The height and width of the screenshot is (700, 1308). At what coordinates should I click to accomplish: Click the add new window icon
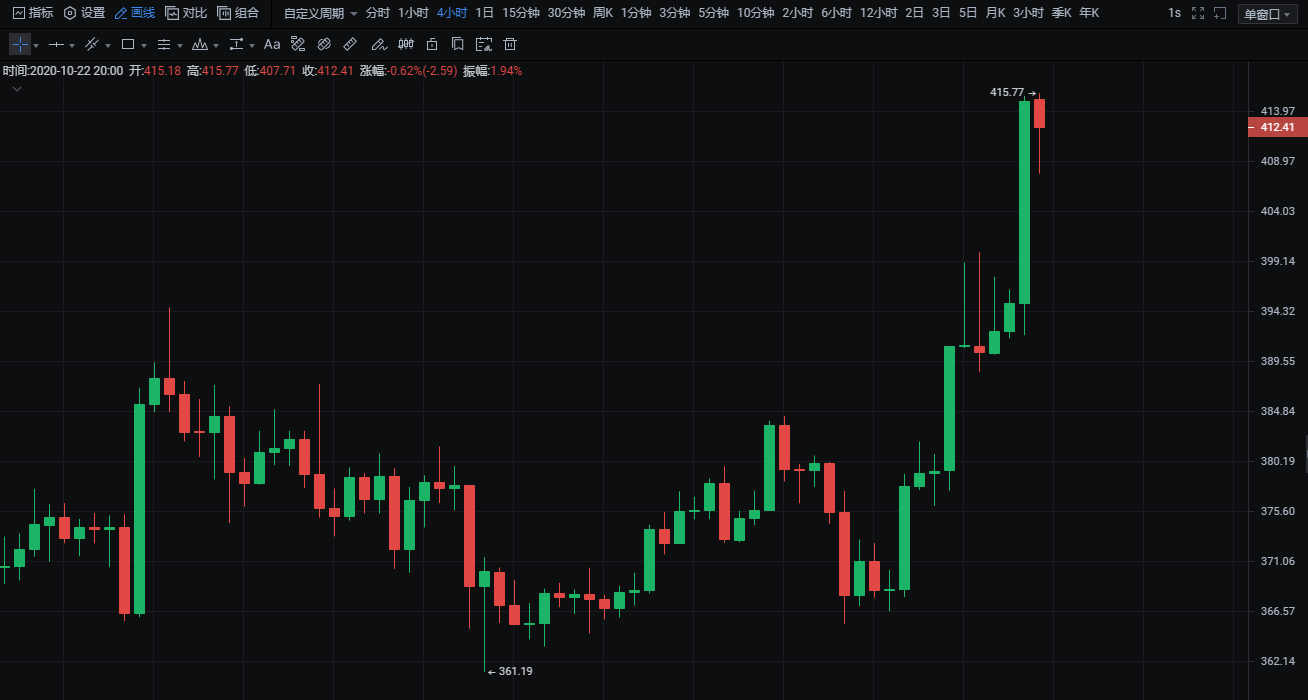1222,13
